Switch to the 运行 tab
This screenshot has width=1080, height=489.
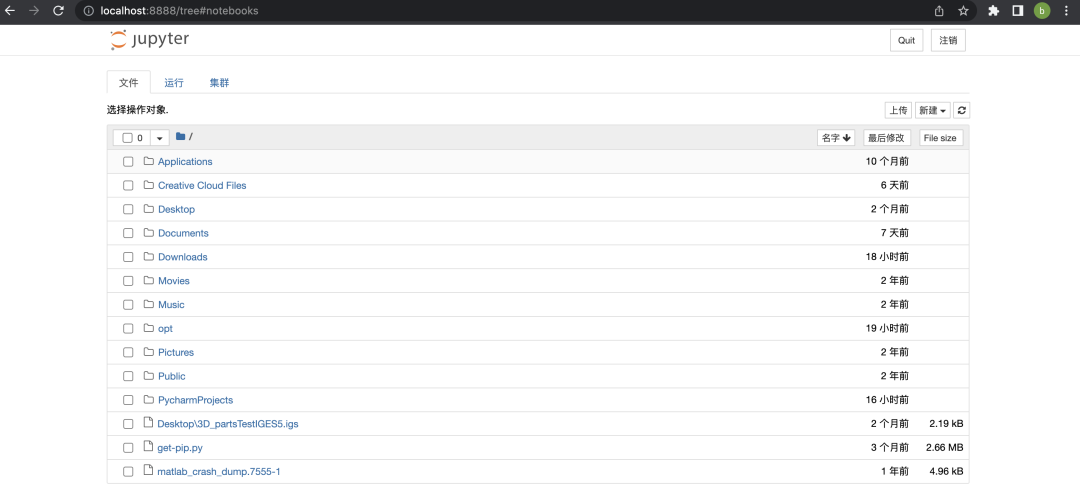coord(174,83)
